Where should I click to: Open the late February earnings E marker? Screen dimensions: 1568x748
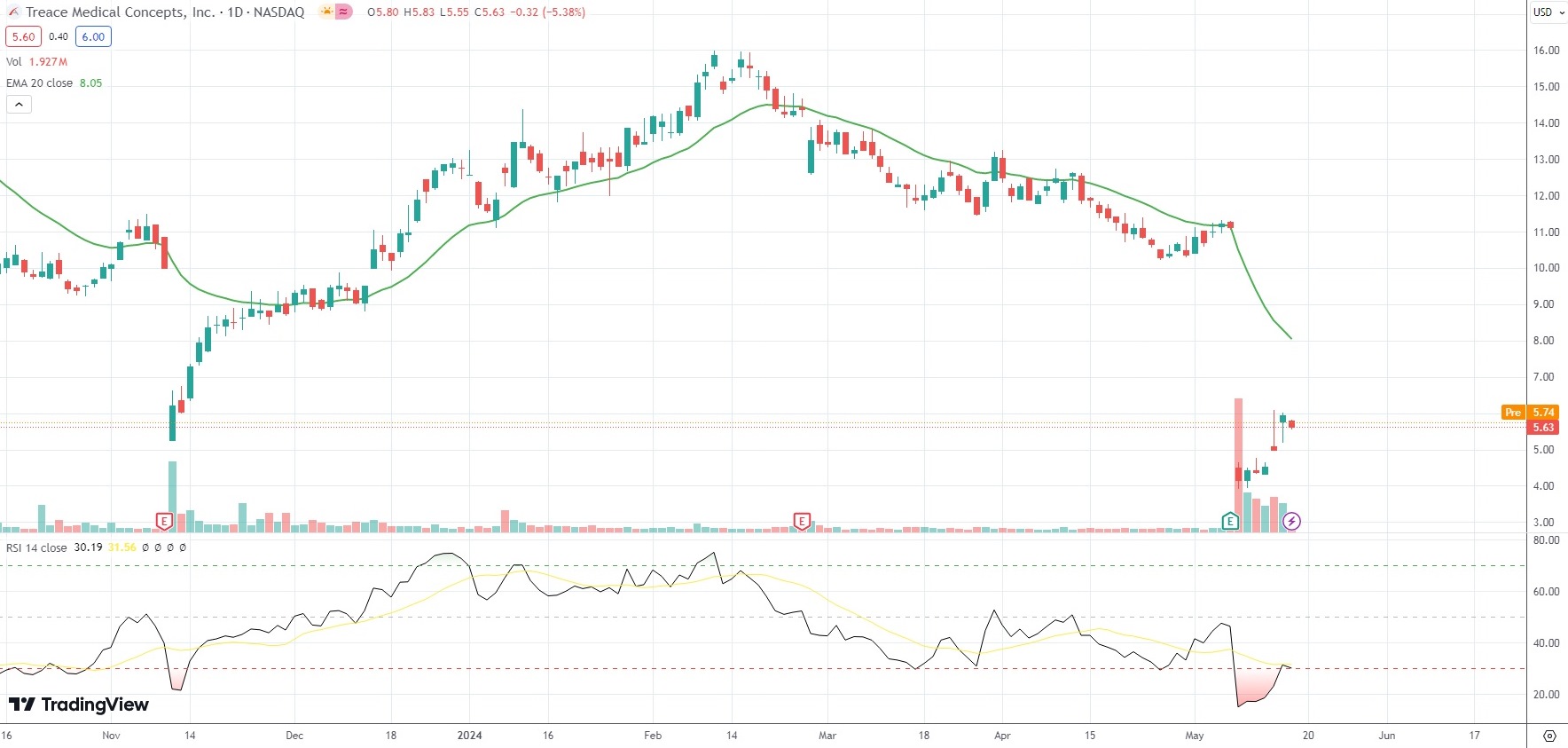coord(802,521)
